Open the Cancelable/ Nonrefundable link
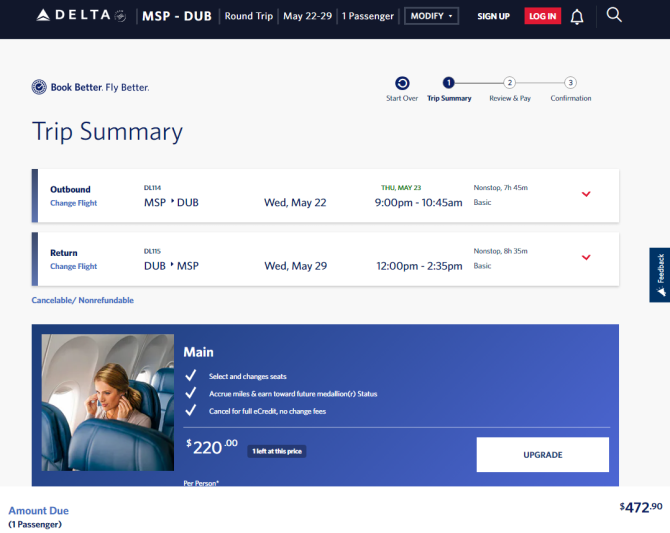This screenshot has height=533, width=670. pos(82,300)
